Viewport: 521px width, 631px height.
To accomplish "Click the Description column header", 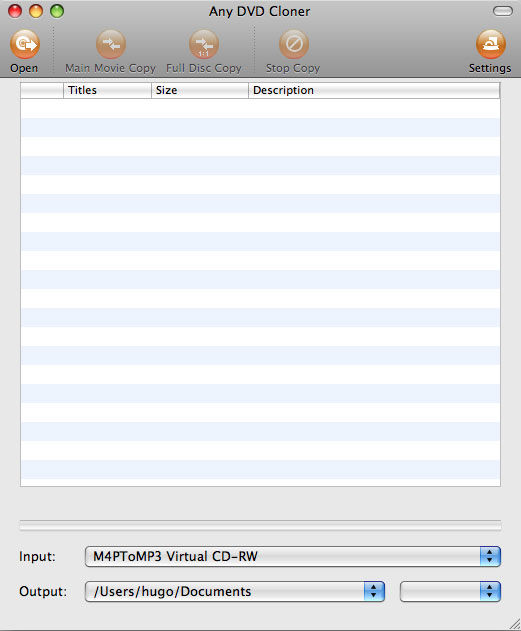I will coord(374,90).
